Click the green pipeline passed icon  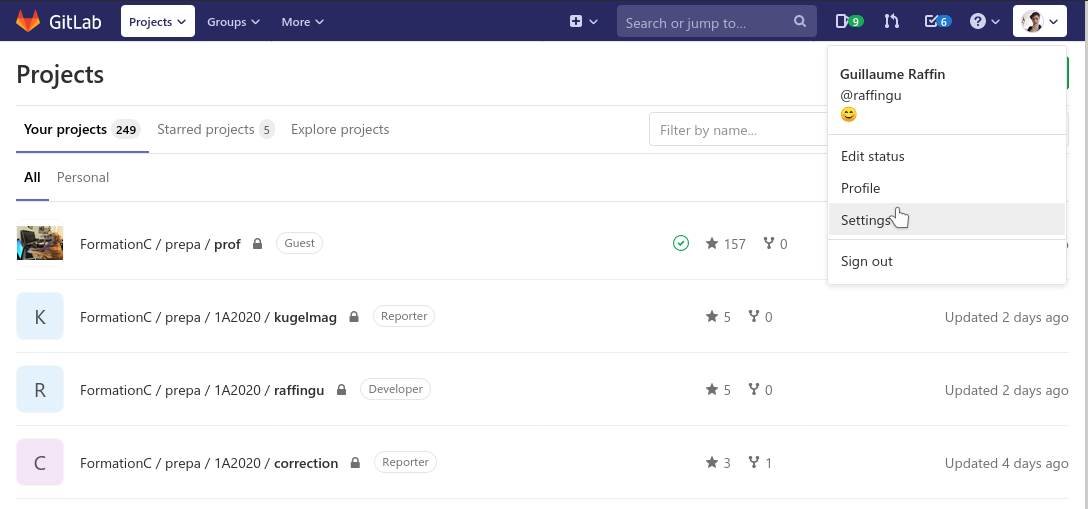coord(681,243)
